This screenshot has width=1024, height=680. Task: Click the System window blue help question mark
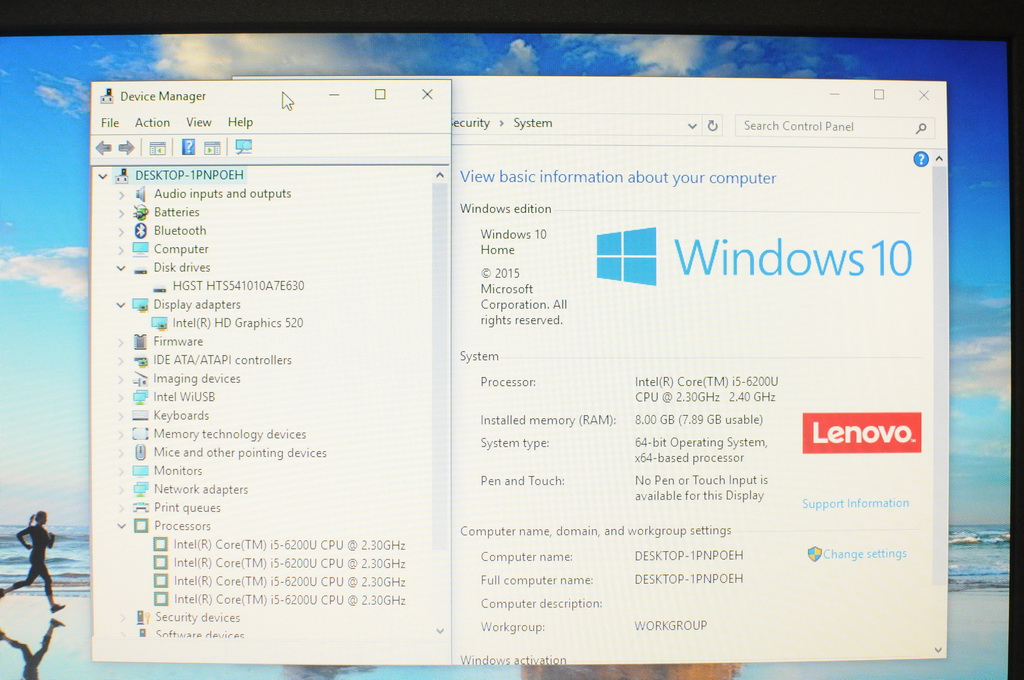920,159
